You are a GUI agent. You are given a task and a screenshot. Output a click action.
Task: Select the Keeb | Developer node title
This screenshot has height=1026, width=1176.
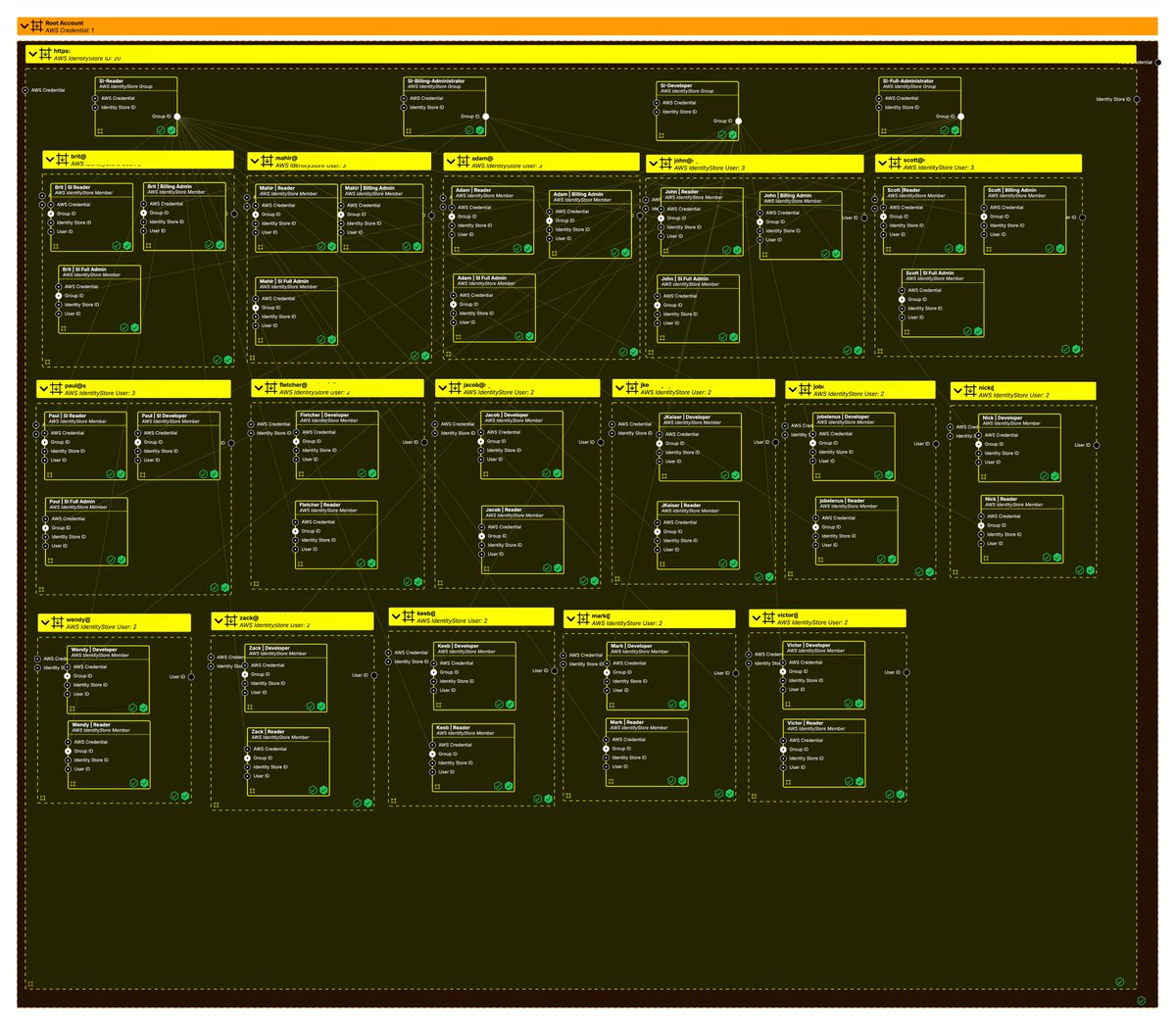coord(459,646)
